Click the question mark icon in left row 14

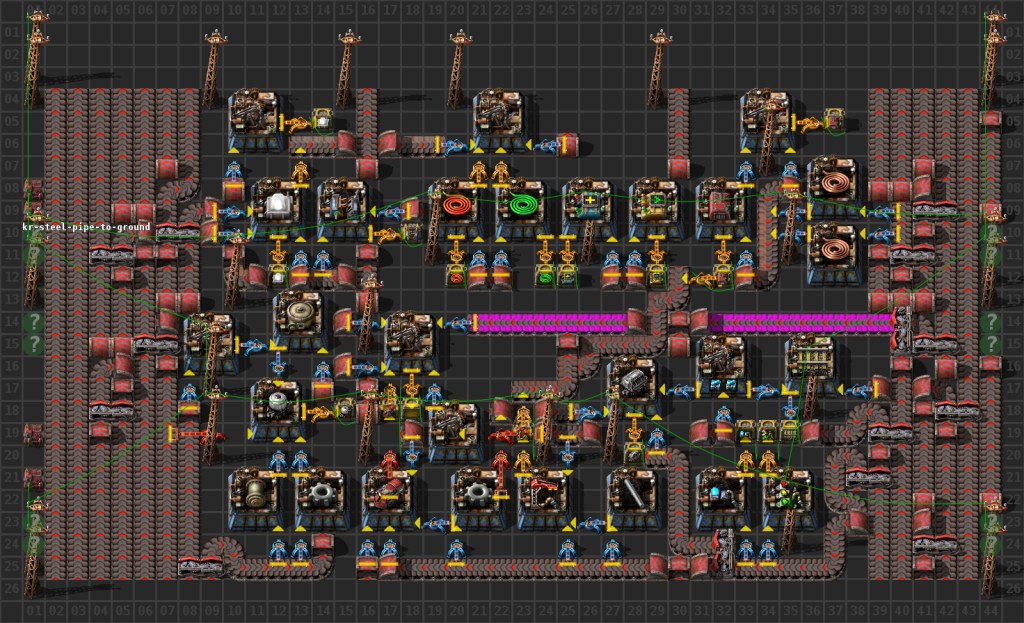pos(33,321)
